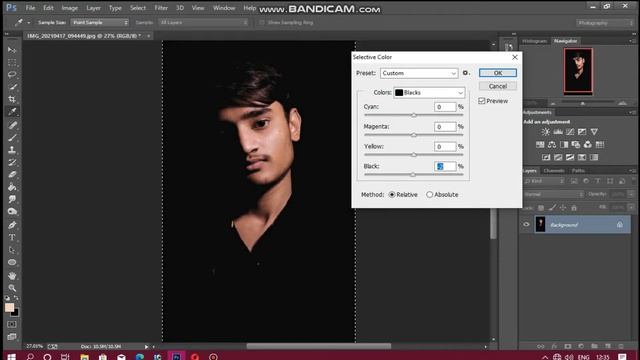Screen dimensions: 640x360
Task: Click the foreground color swatch
Action: coord(9,307)
